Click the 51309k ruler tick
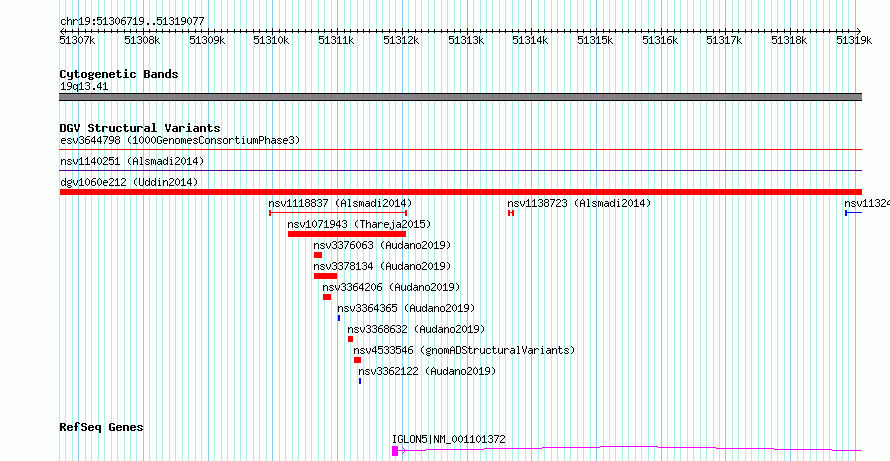The image size is (890, 461). coord(207,40)
